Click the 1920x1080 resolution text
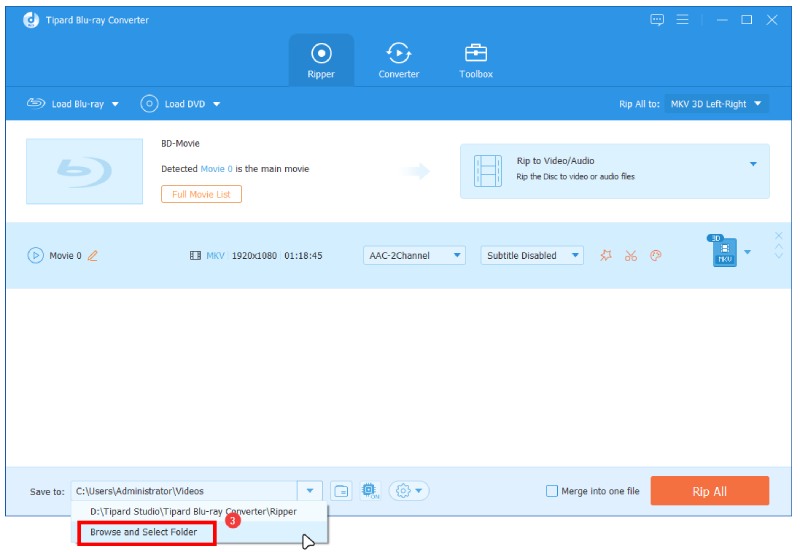The width and height of the screenshot is (800, 552). pos(254,256)
